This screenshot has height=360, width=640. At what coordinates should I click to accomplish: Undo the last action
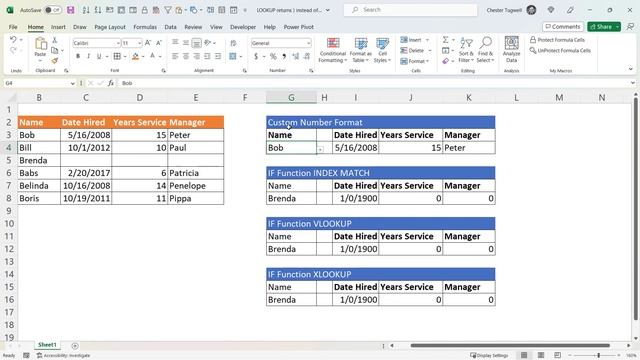point(13,40)
